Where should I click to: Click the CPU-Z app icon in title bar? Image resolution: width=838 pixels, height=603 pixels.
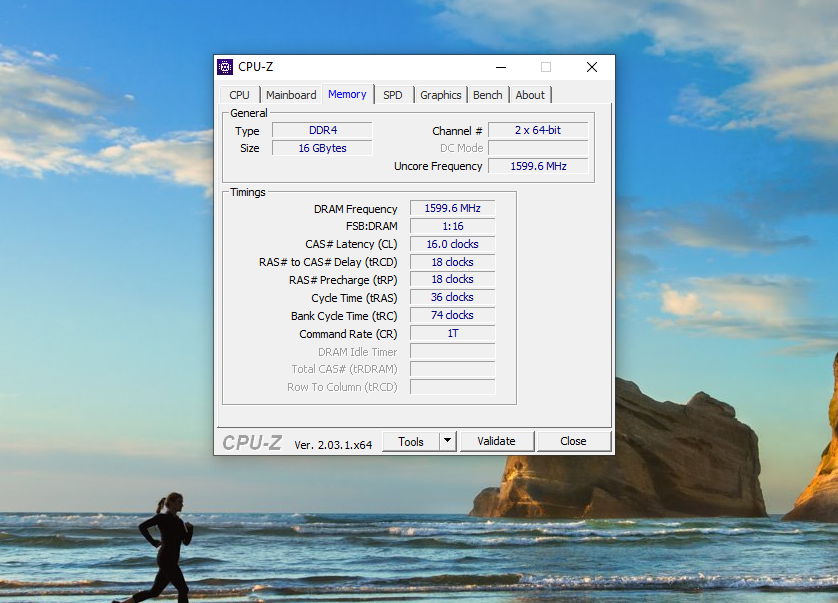pos(225,67)
